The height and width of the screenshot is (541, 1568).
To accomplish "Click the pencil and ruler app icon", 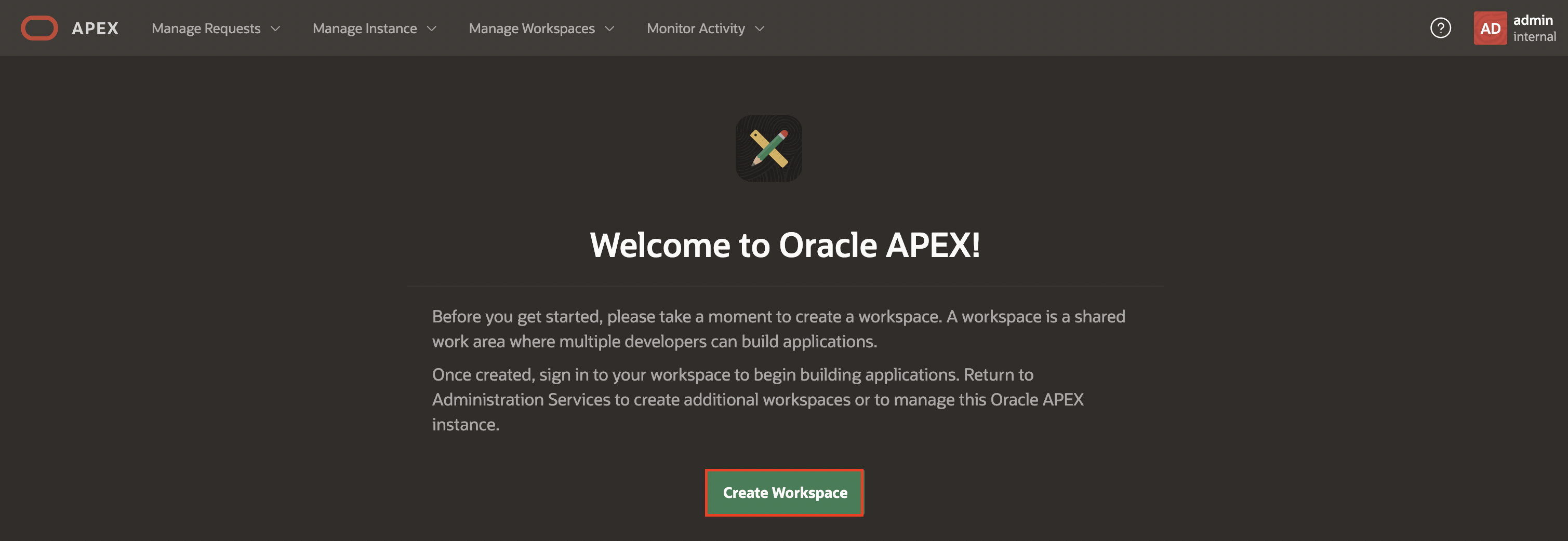I will point(768,148).
